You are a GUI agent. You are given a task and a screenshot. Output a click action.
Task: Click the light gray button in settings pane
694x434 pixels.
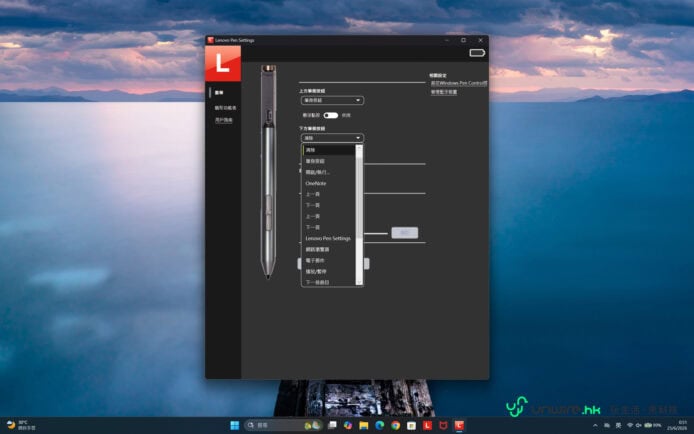[x=405, y=233]
